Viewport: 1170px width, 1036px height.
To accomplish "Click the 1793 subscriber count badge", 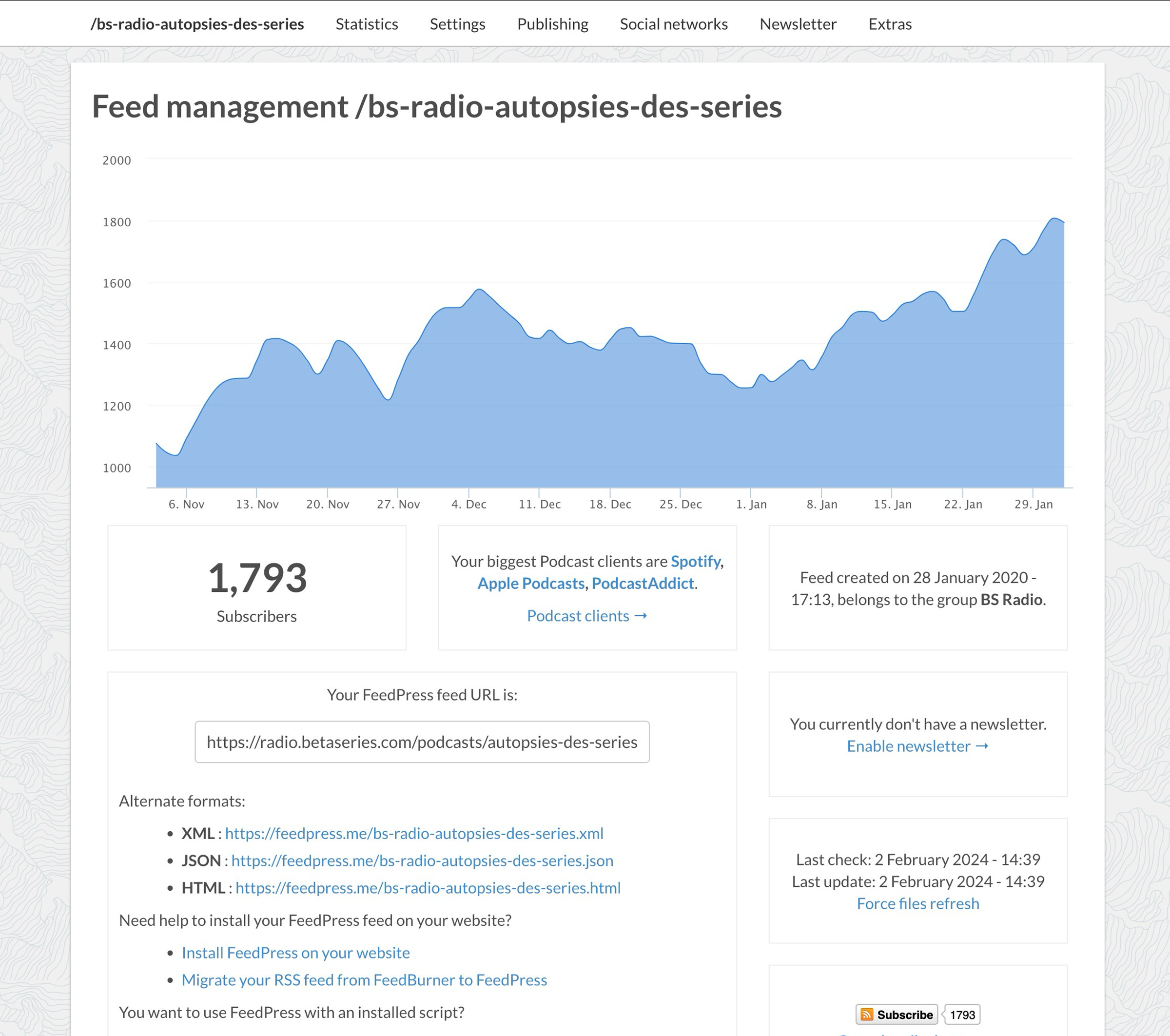I will [962, 1014].
